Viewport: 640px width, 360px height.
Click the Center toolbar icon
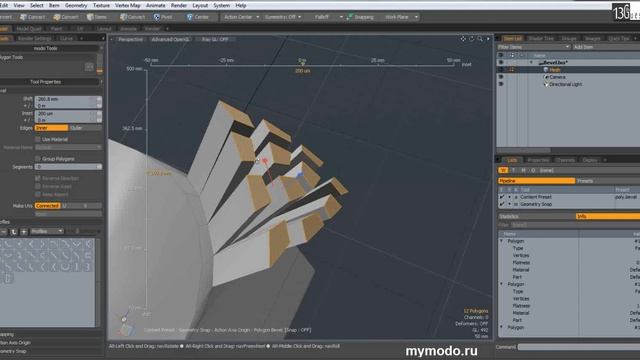click(x=189, y=17)
